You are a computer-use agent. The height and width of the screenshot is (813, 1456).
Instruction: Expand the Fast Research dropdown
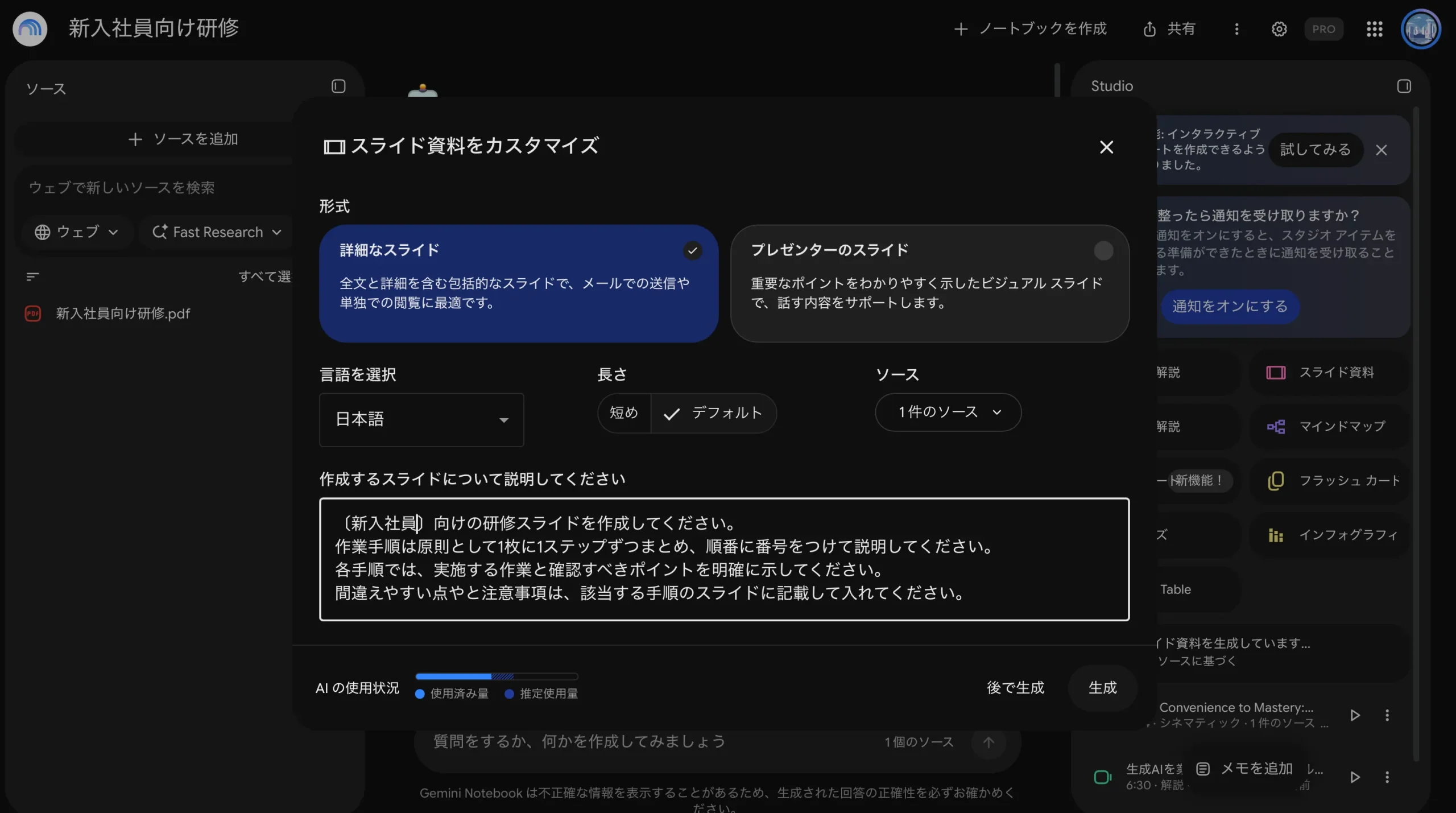tap(217, 232)
